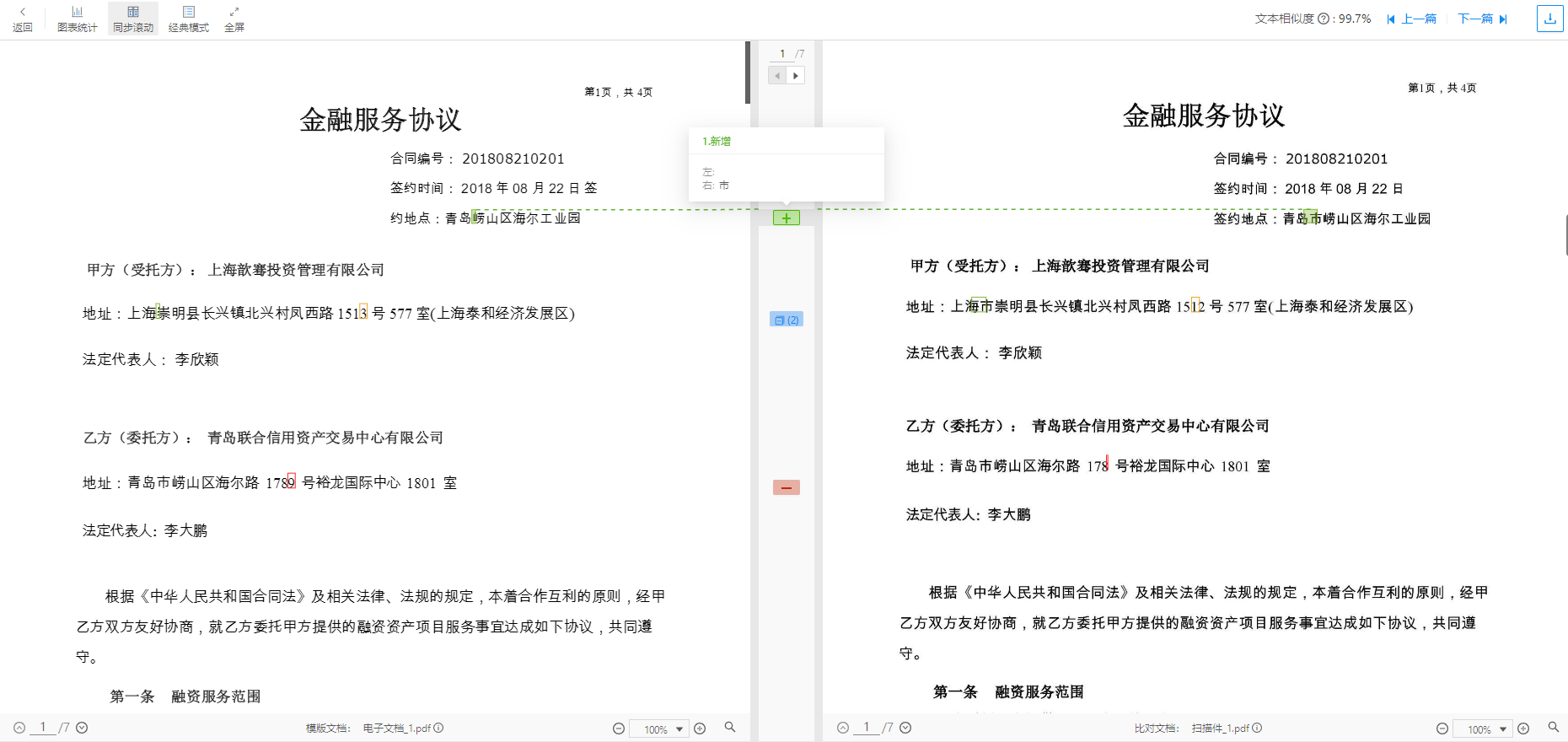Click the download icon button
Viewport: 1568px width, 742px height.
click(1549, 19)
